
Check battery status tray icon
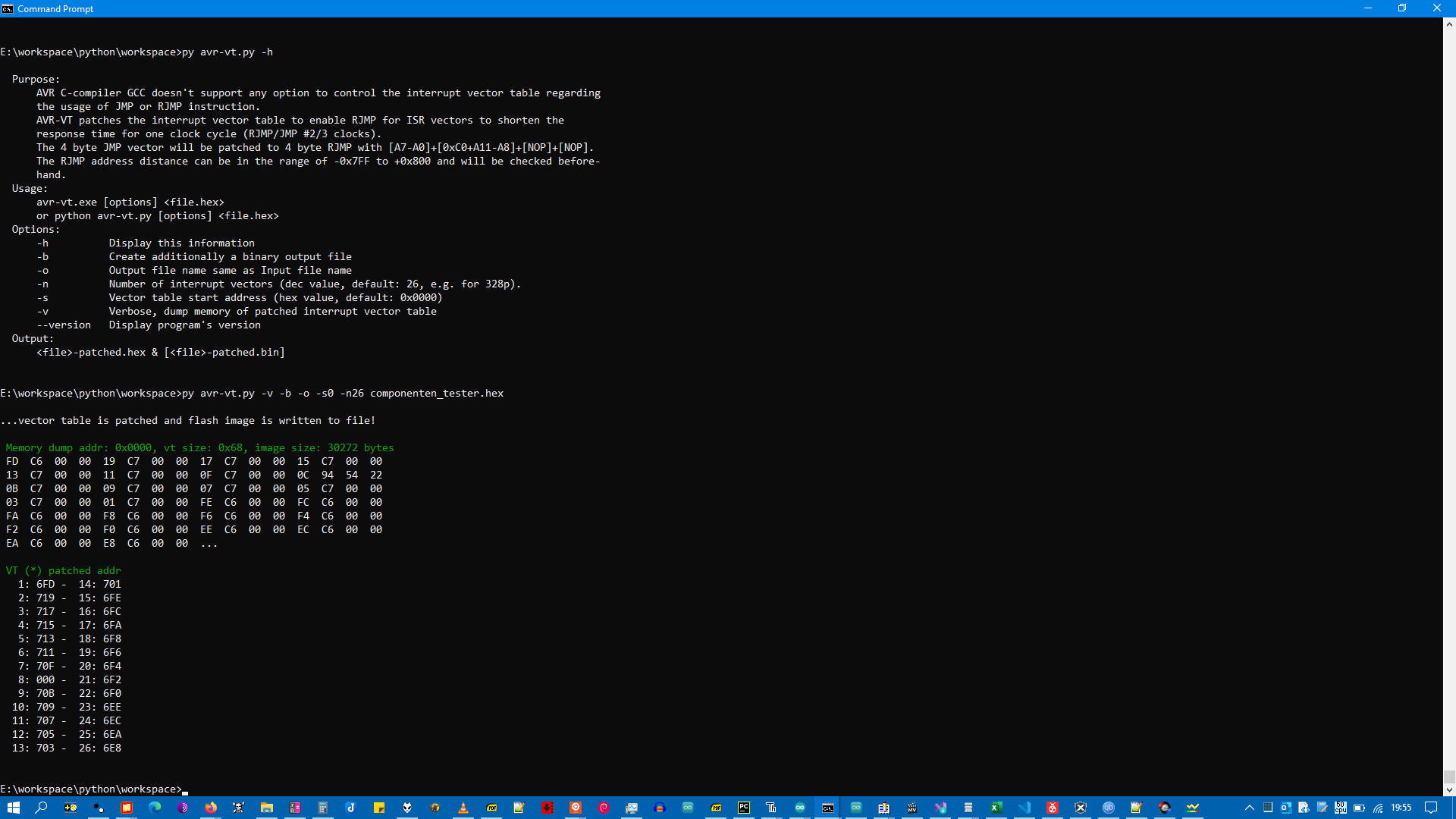(x=1359, y=808)
